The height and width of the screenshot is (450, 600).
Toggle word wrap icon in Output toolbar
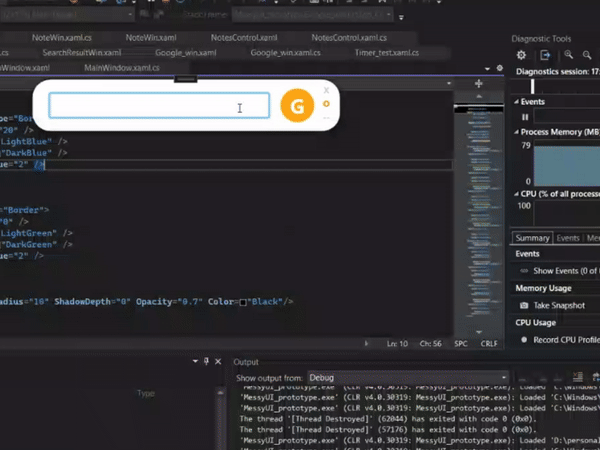(595, 377)
